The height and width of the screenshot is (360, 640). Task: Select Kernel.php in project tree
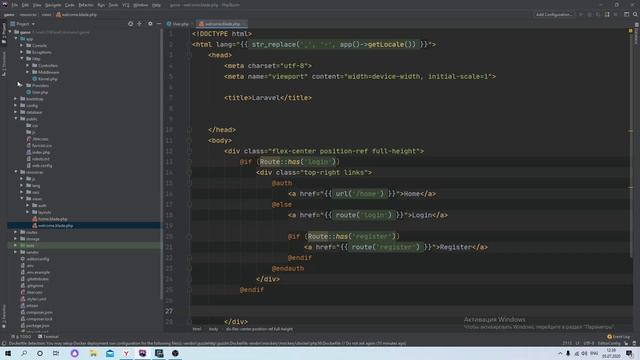(45, 79)
